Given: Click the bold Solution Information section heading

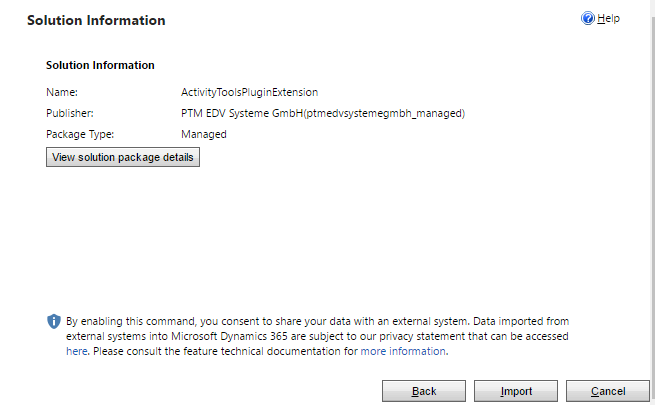Looking at the screenshot, I should click(x=100, y=65).
